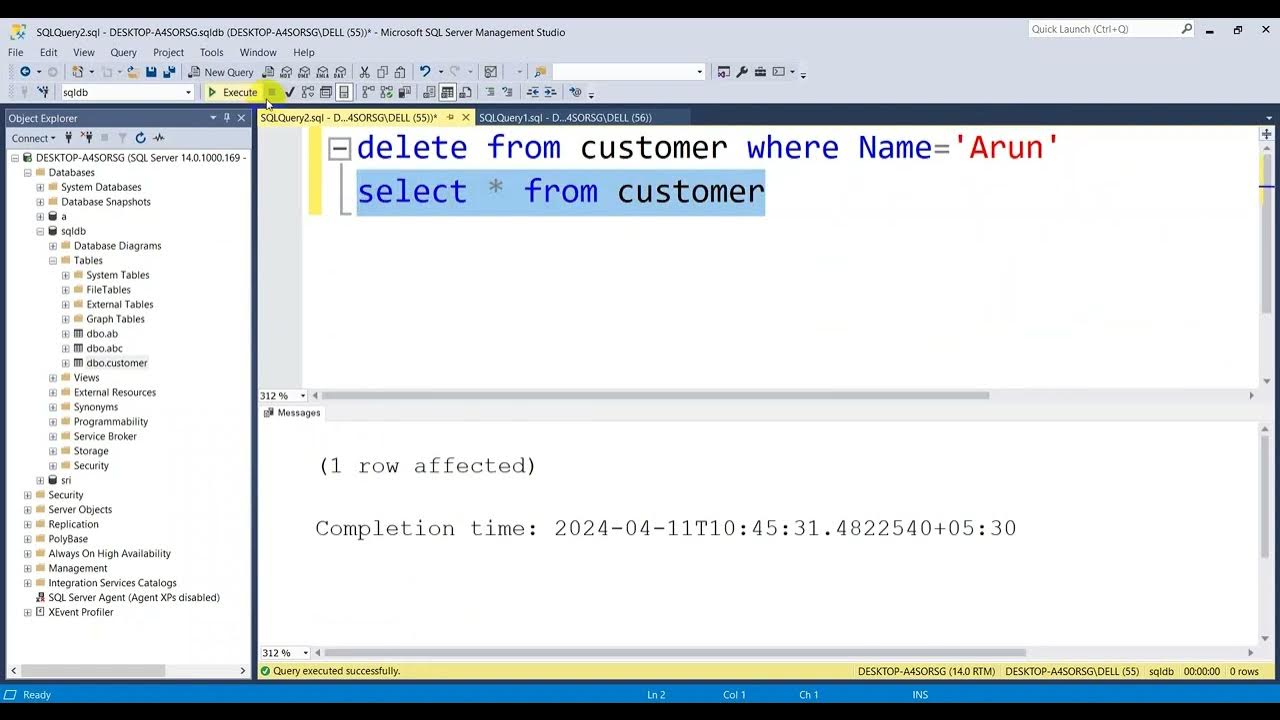1280x720 pixels.
Task: Open the File menu
Action: (16, 52)
